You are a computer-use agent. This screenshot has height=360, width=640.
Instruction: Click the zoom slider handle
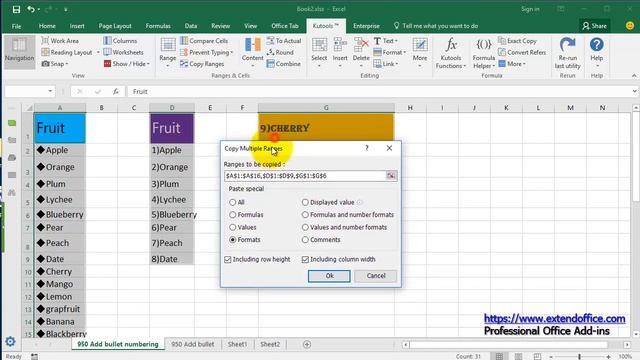click(x=579, y=357)
